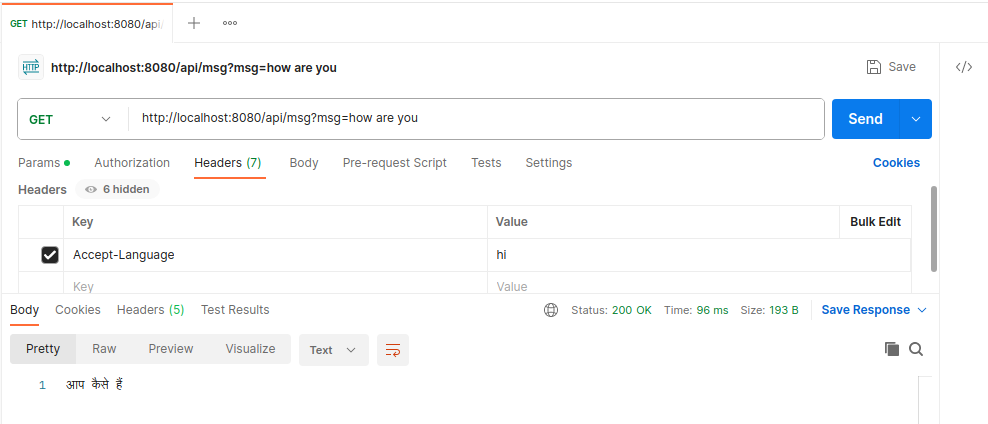This screenshot has height=424, width=988.
Task: Search the response with magnifier icon
Action: coord(916,349)
